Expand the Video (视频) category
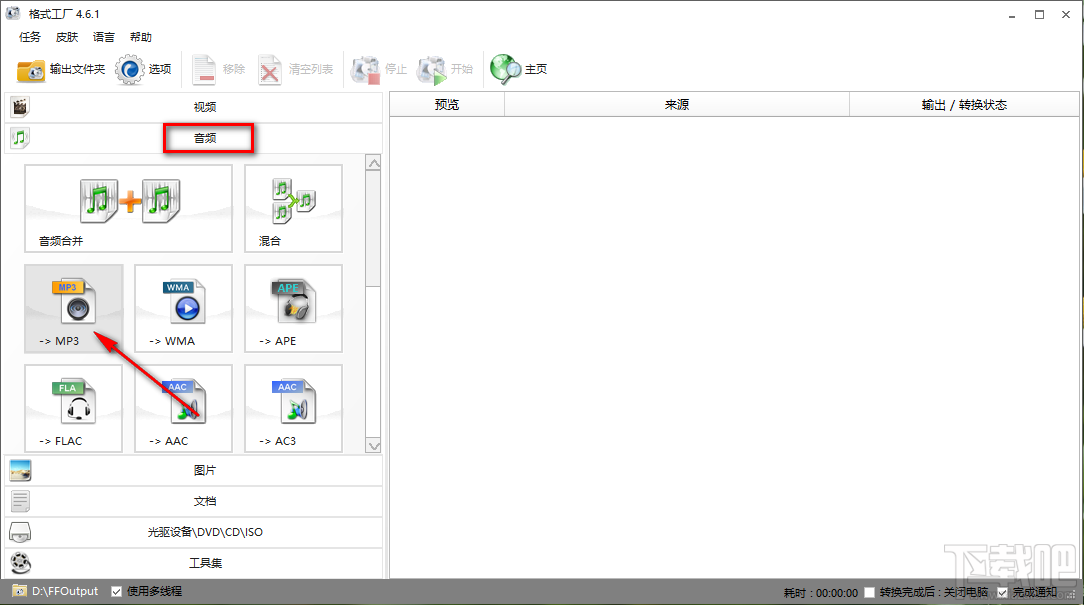 pyautogui.click(x=194, y=106)
